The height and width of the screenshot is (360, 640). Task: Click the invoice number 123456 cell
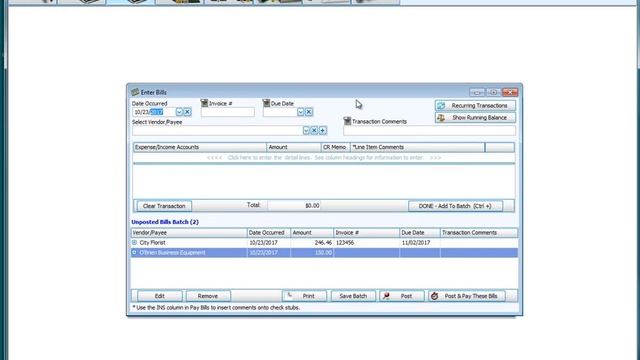[x=367, y=242]
